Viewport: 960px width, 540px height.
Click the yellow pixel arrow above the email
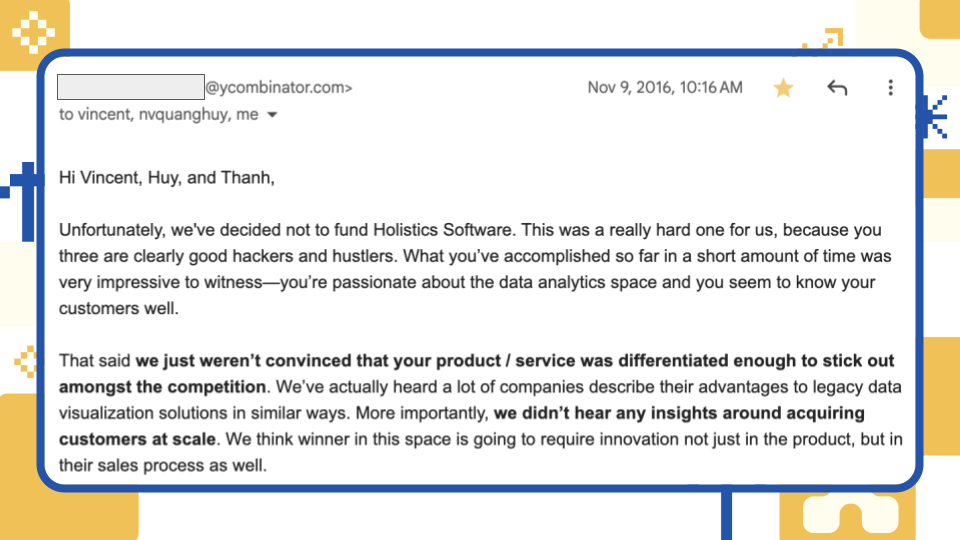click(826, 41)
